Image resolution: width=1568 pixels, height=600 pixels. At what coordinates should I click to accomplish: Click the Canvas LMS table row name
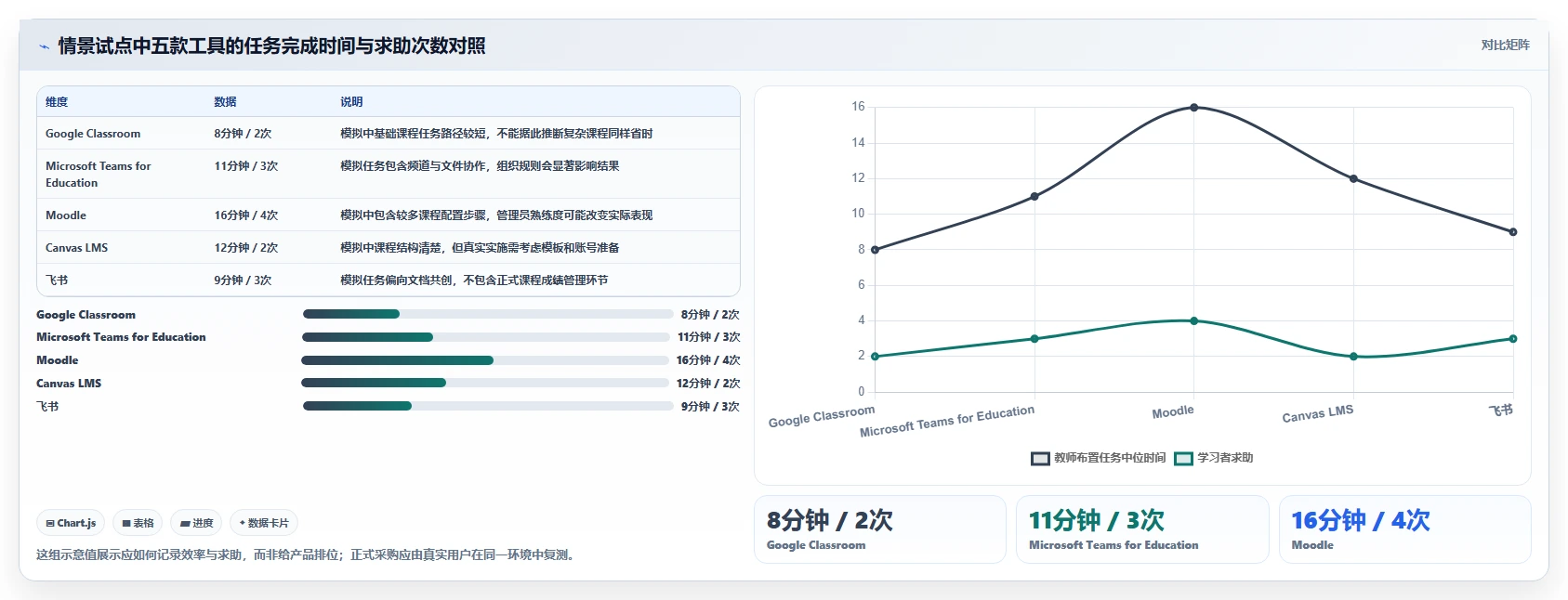(x=76, y=248)
